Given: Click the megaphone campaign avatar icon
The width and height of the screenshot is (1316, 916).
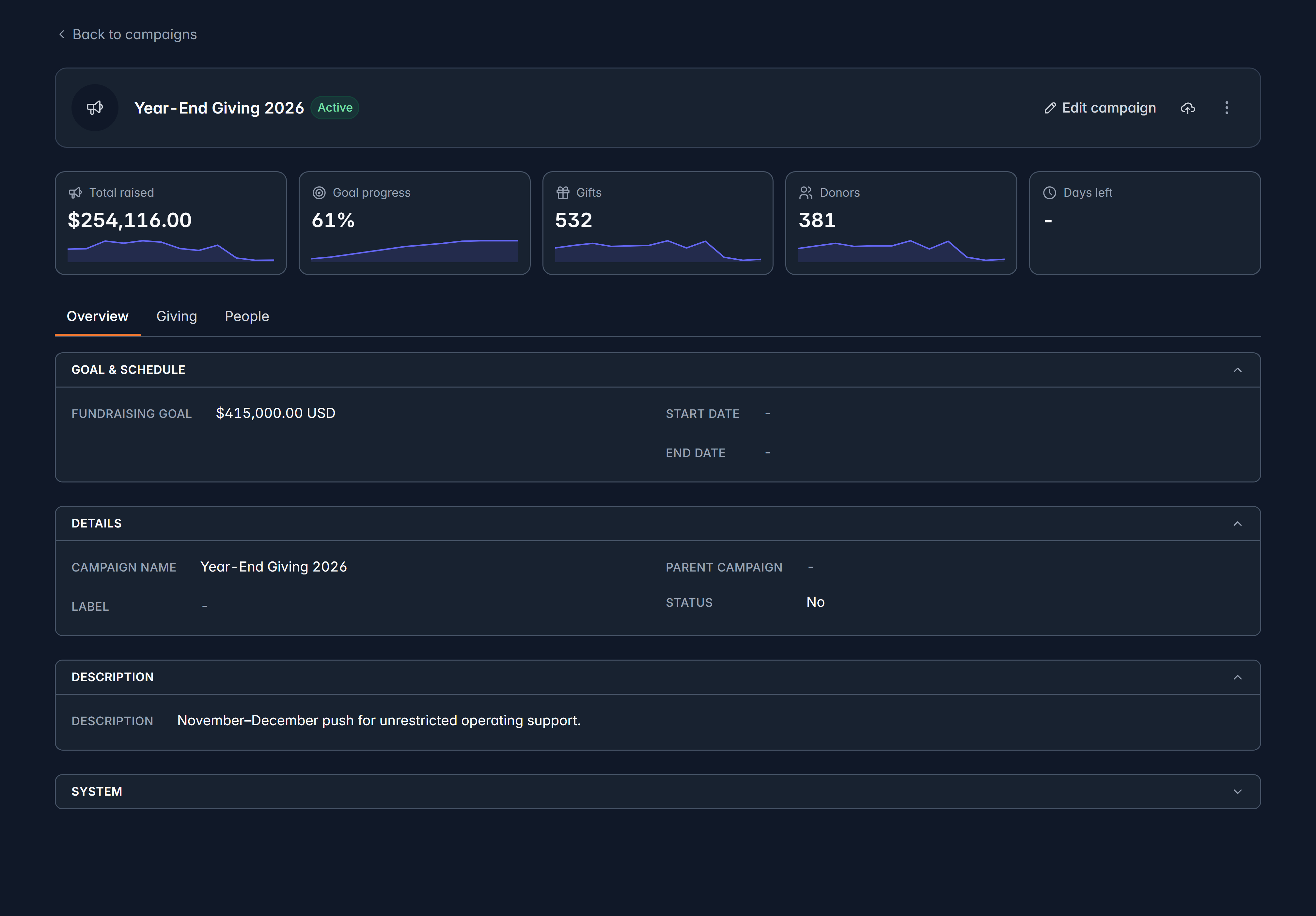Looking at the screenshot, I should click(95, 108).
